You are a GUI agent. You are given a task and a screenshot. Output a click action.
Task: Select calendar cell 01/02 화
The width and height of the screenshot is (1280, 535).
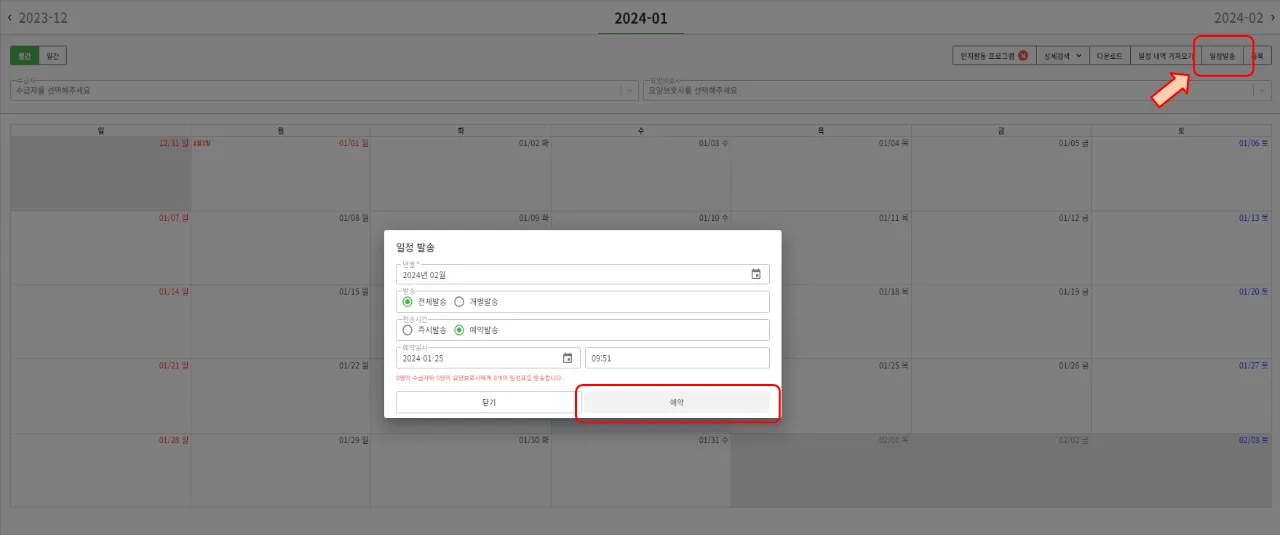(x=461, y=173)
